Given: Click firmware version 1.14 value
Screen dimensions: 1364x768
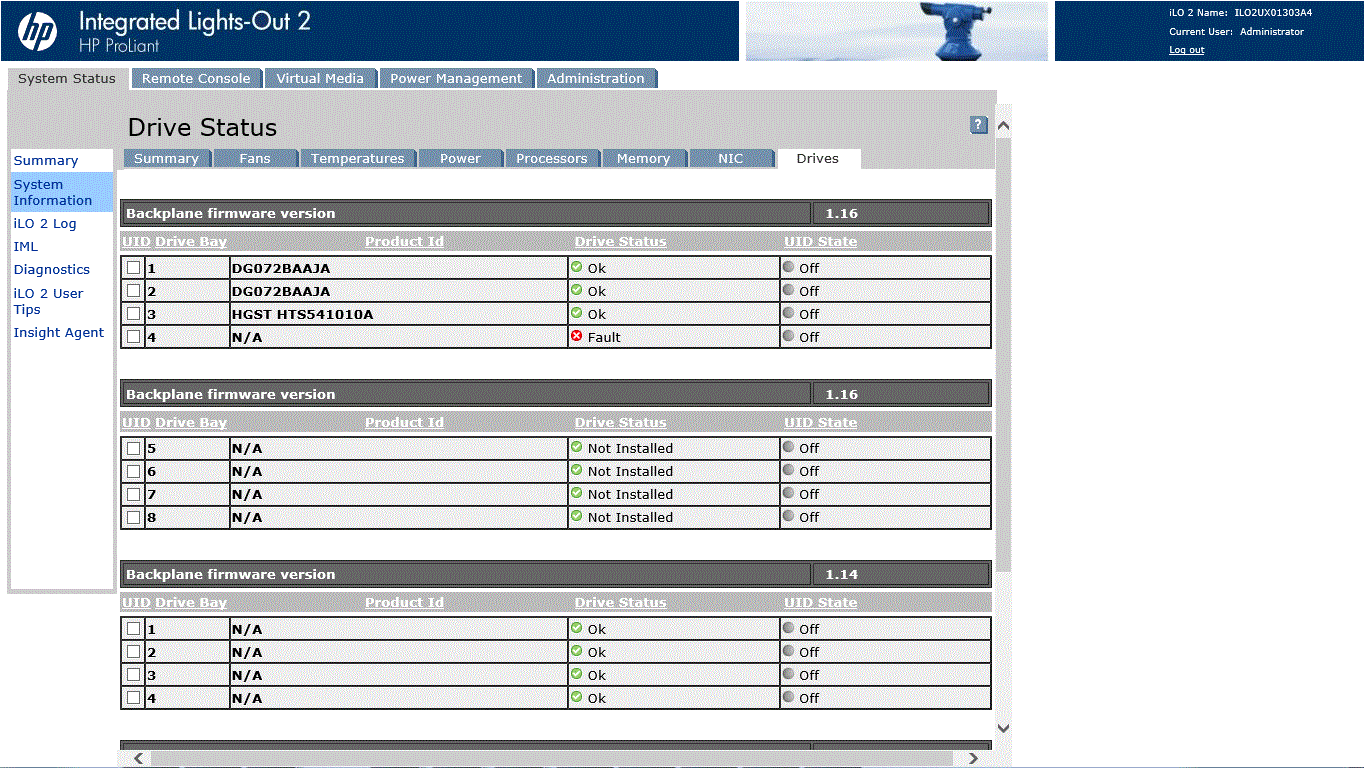Looking at the screenshot, I should click(842, 574).
